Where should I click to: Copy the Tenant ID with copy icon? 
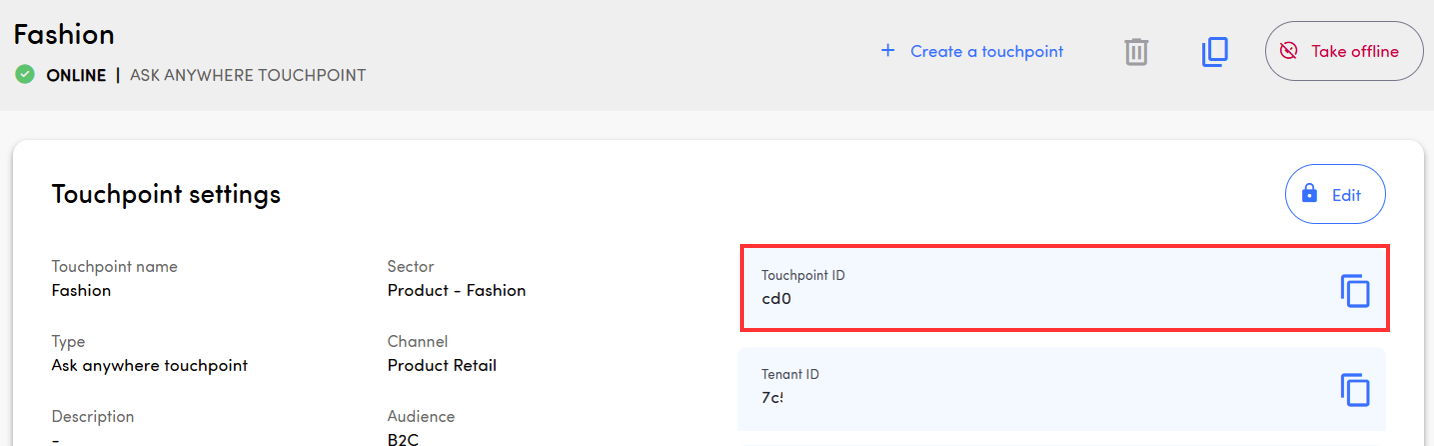(1355, 390)
